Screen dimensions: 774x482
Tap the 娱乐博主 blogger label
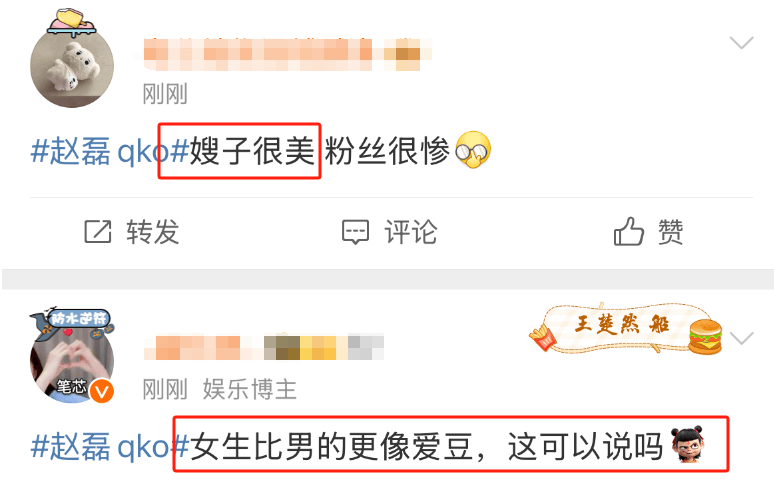point(250,390)
